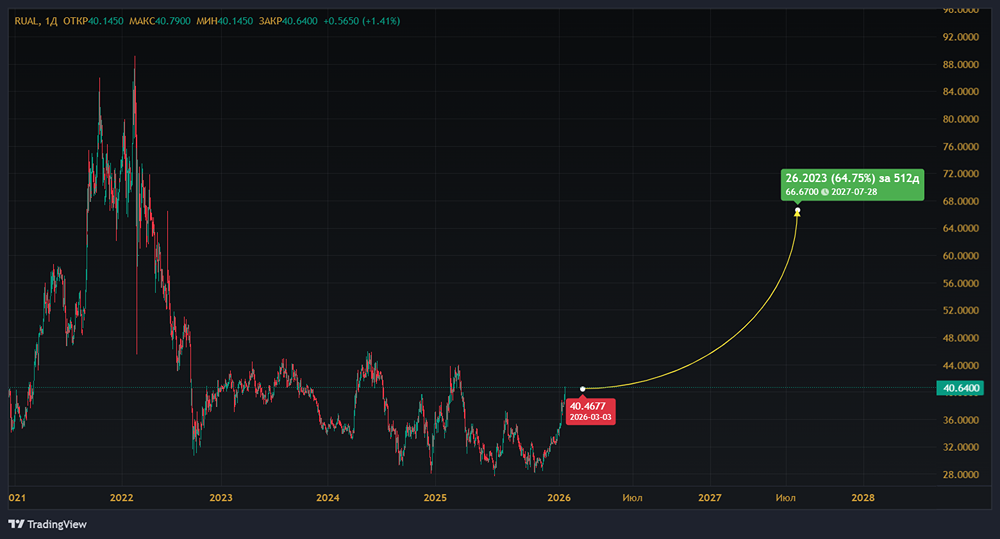This screenshot has width=1000, height=539.
Task: Click the 48.0000 price axis label
Action: (x=960, y=338)
